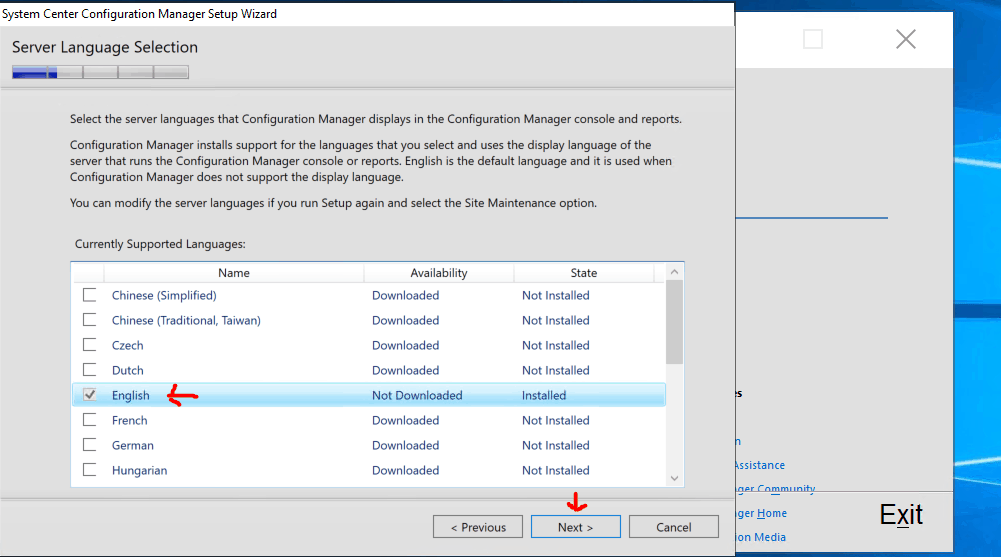Click the Chinese (Simplified) language name
This screenshot has height=557, width=1001.
(x=164, y=295)
